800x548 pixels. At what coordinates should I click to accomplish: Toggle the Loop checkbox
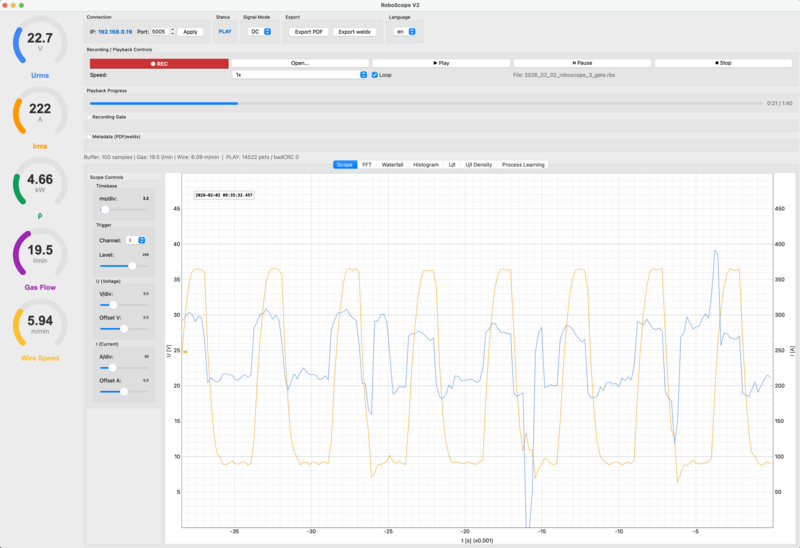pyautogui.click(x=375, y=75)
